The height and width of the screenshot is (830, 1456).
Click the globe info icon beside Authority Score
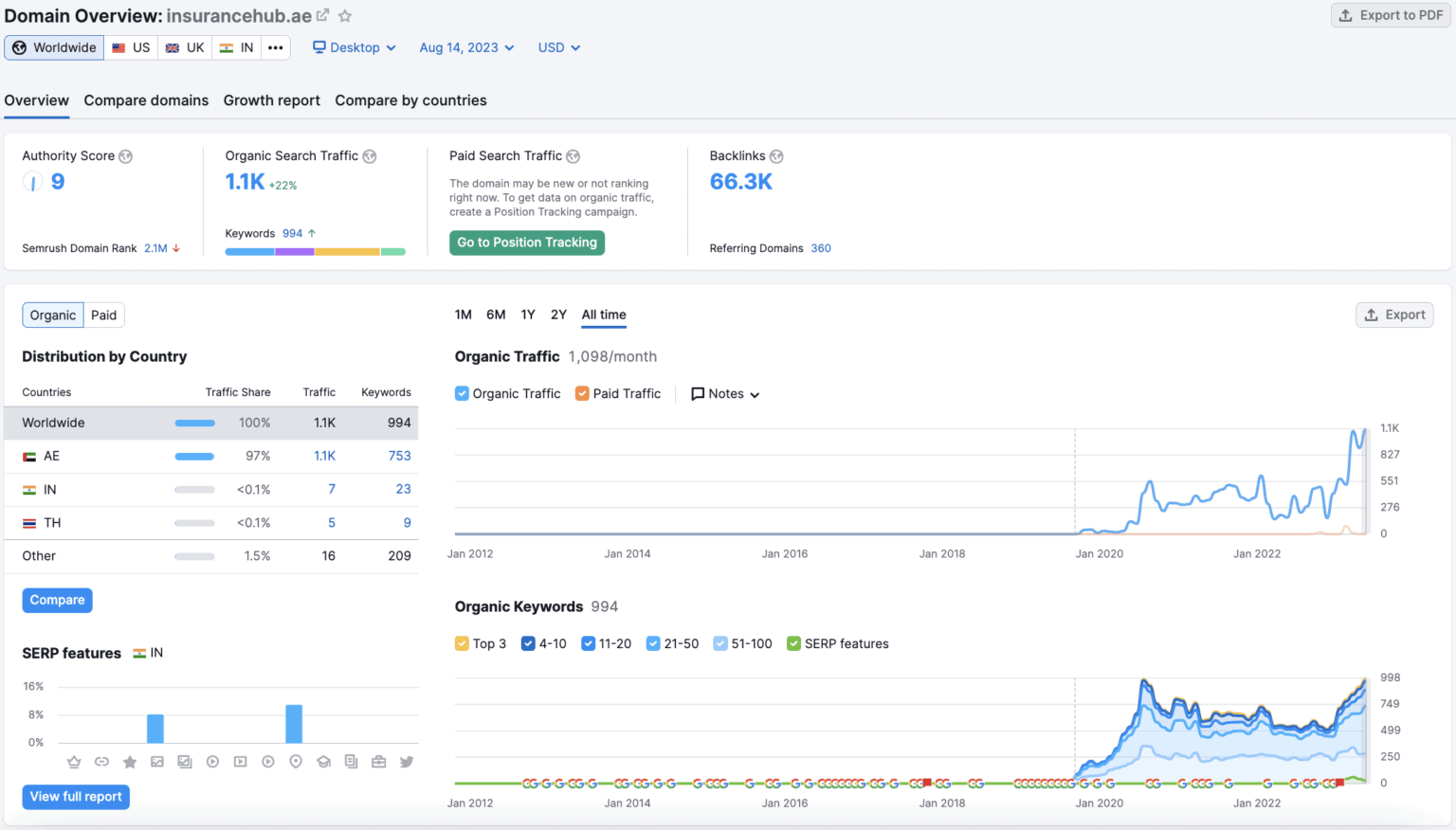(125, 156)
